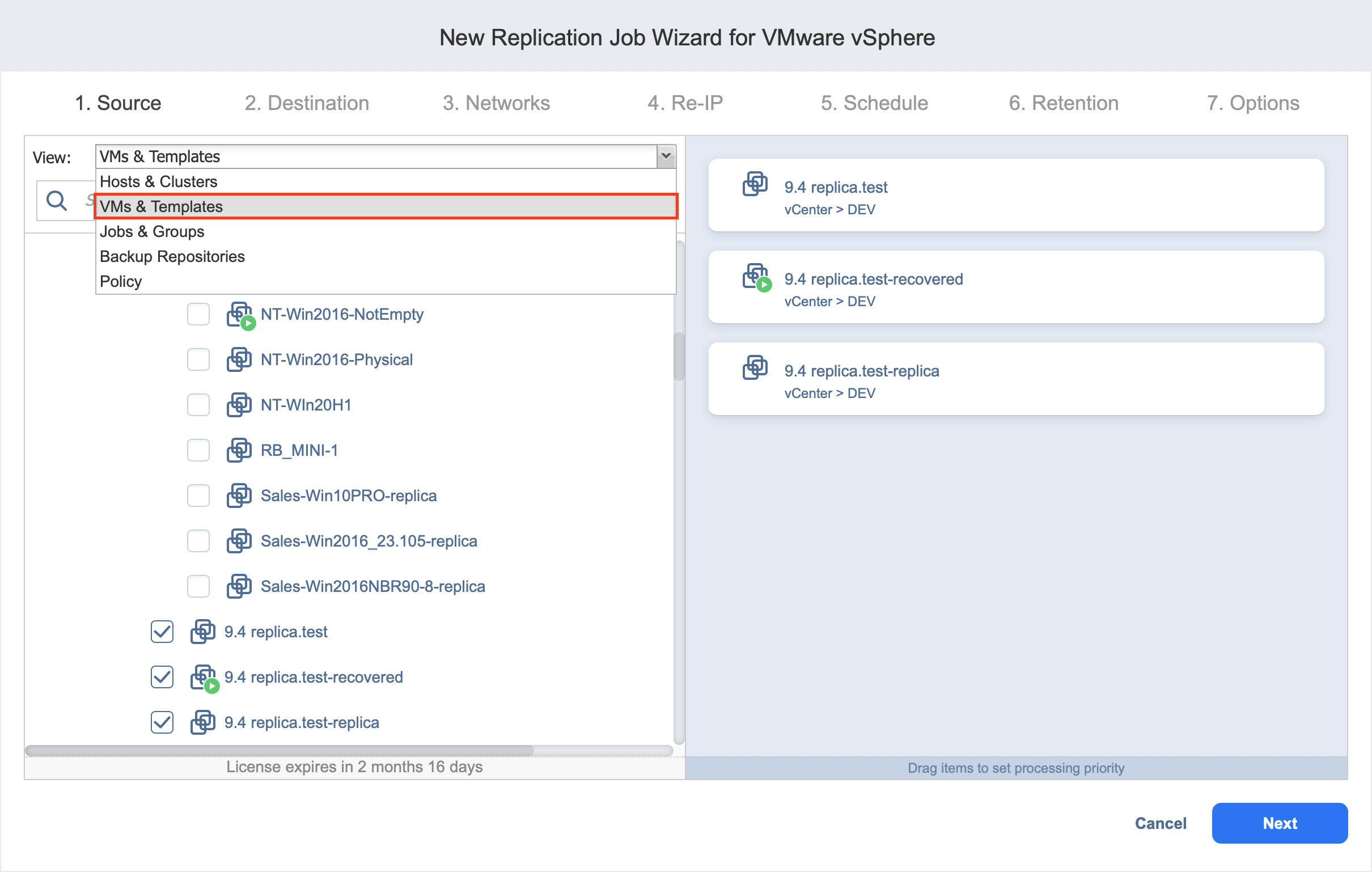Click VM icon beside Sales-Win2016NBR90-8-replica
The image size is (1372, 872).
click(239, 587)
